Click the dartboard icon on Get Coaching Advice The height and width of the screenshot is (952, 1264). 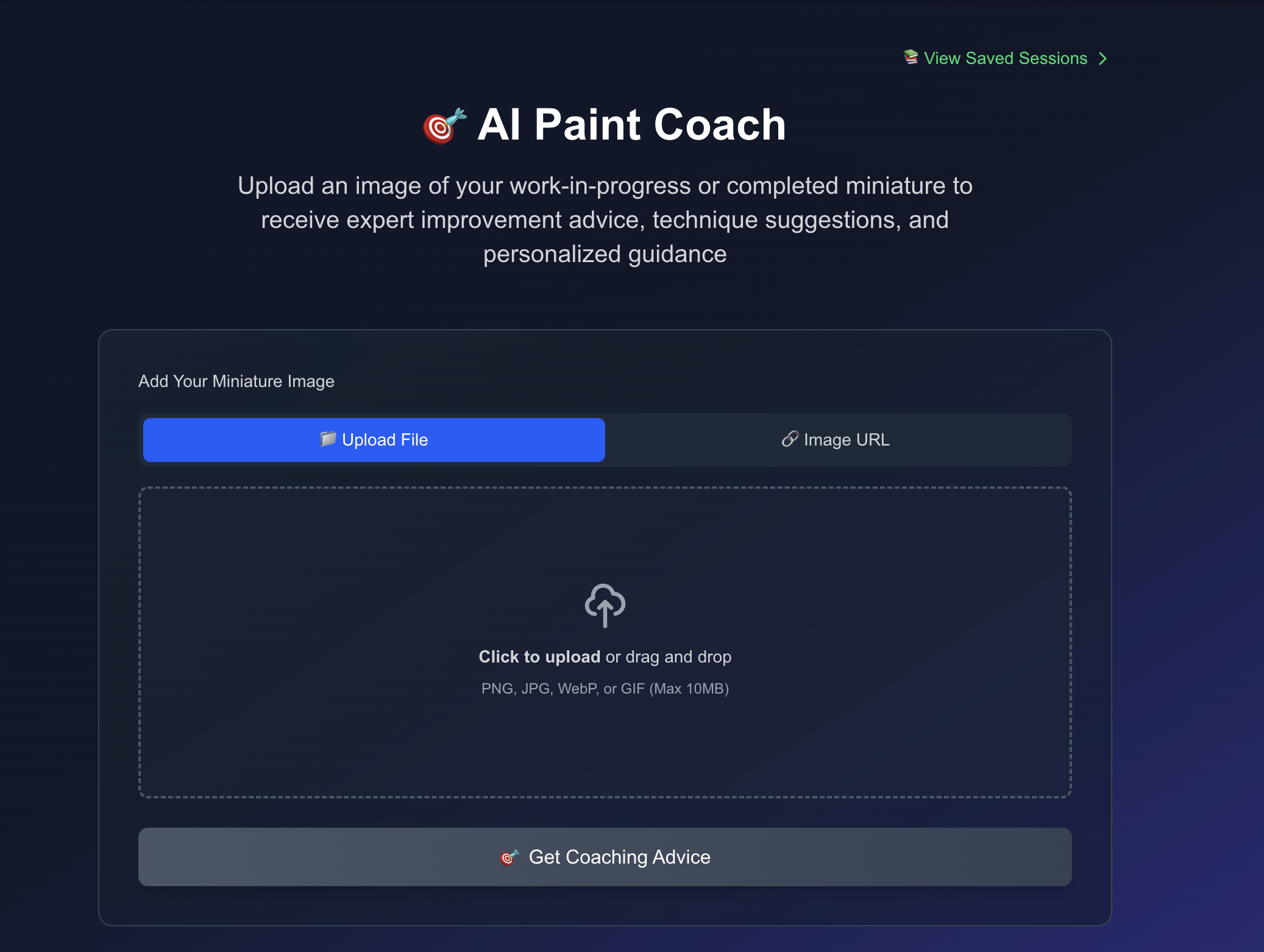[x=509, y=858]
